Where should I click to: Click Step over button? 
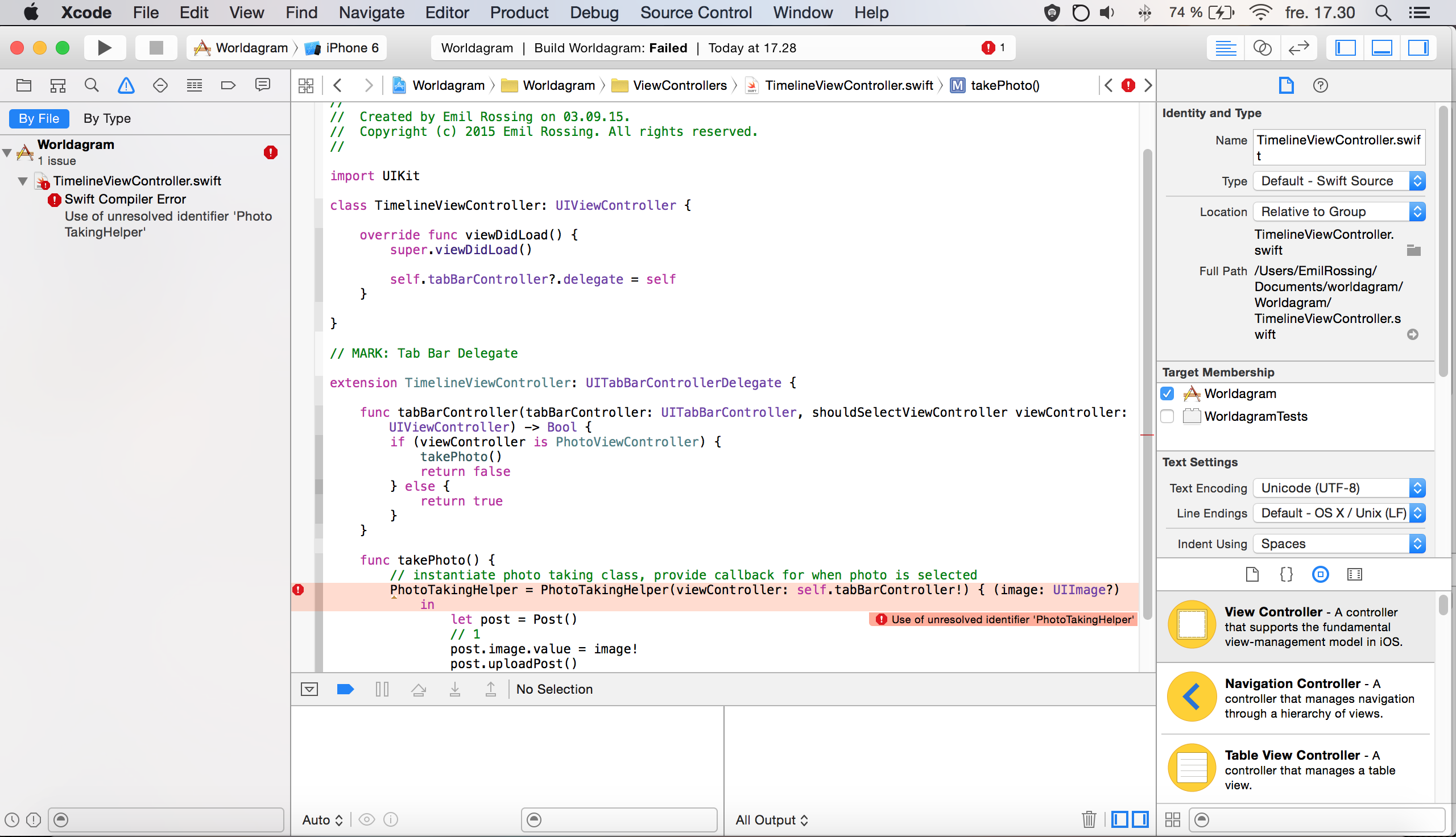[x=419, y=689]
